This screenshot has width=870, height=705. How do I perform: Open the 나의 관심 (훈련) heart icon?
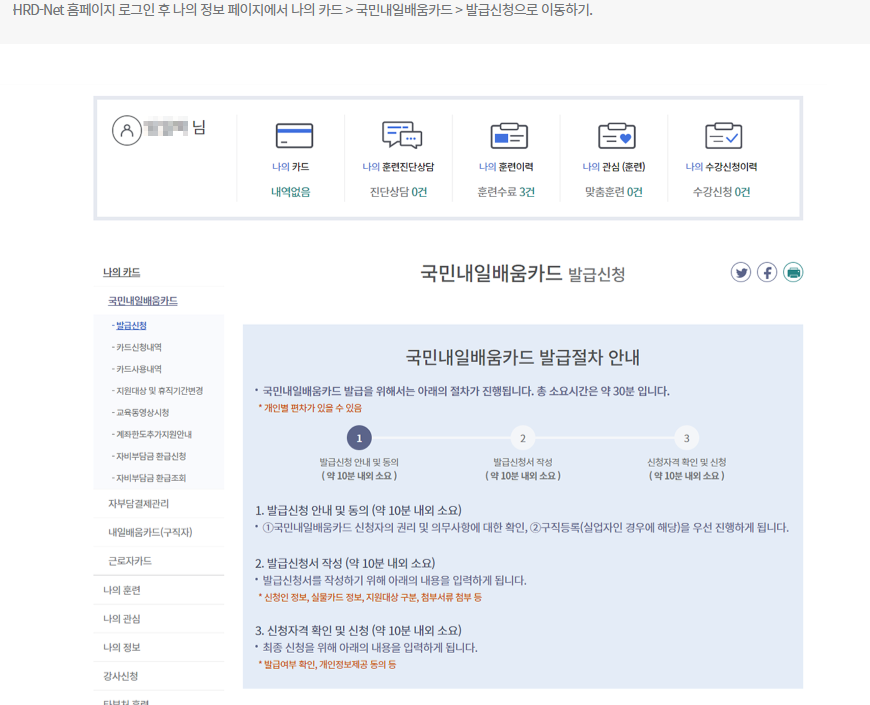616,135
